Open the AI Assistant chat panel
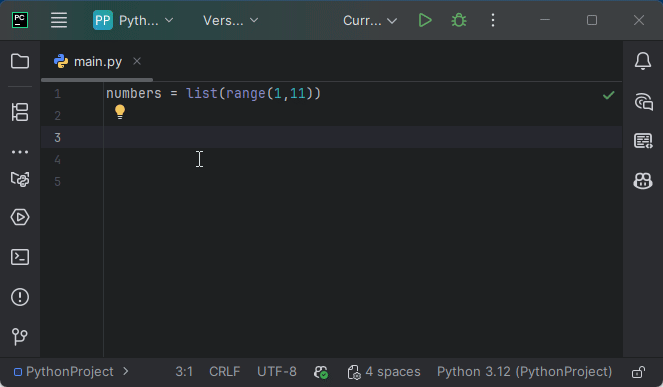This screenshot has width=663, height=387. click(643, 102)
